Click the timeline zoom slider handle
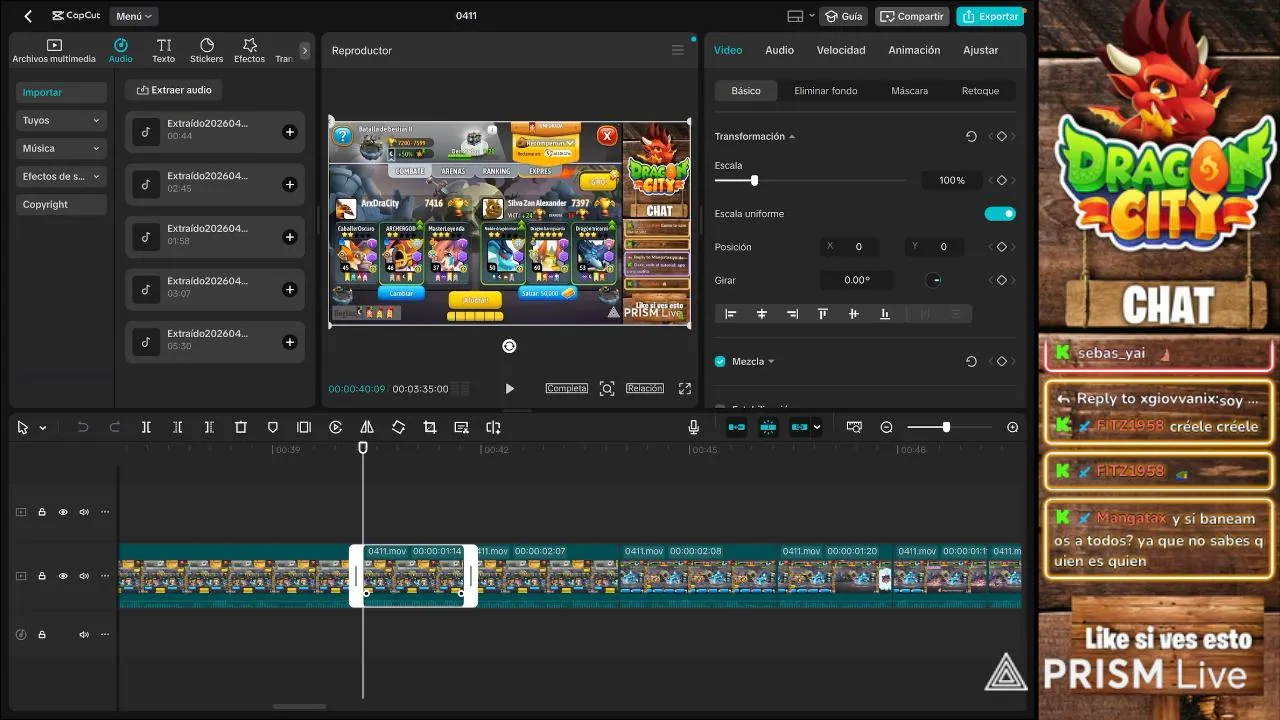The height and width of the screenshot is (720, 1280). coord(946,427)
